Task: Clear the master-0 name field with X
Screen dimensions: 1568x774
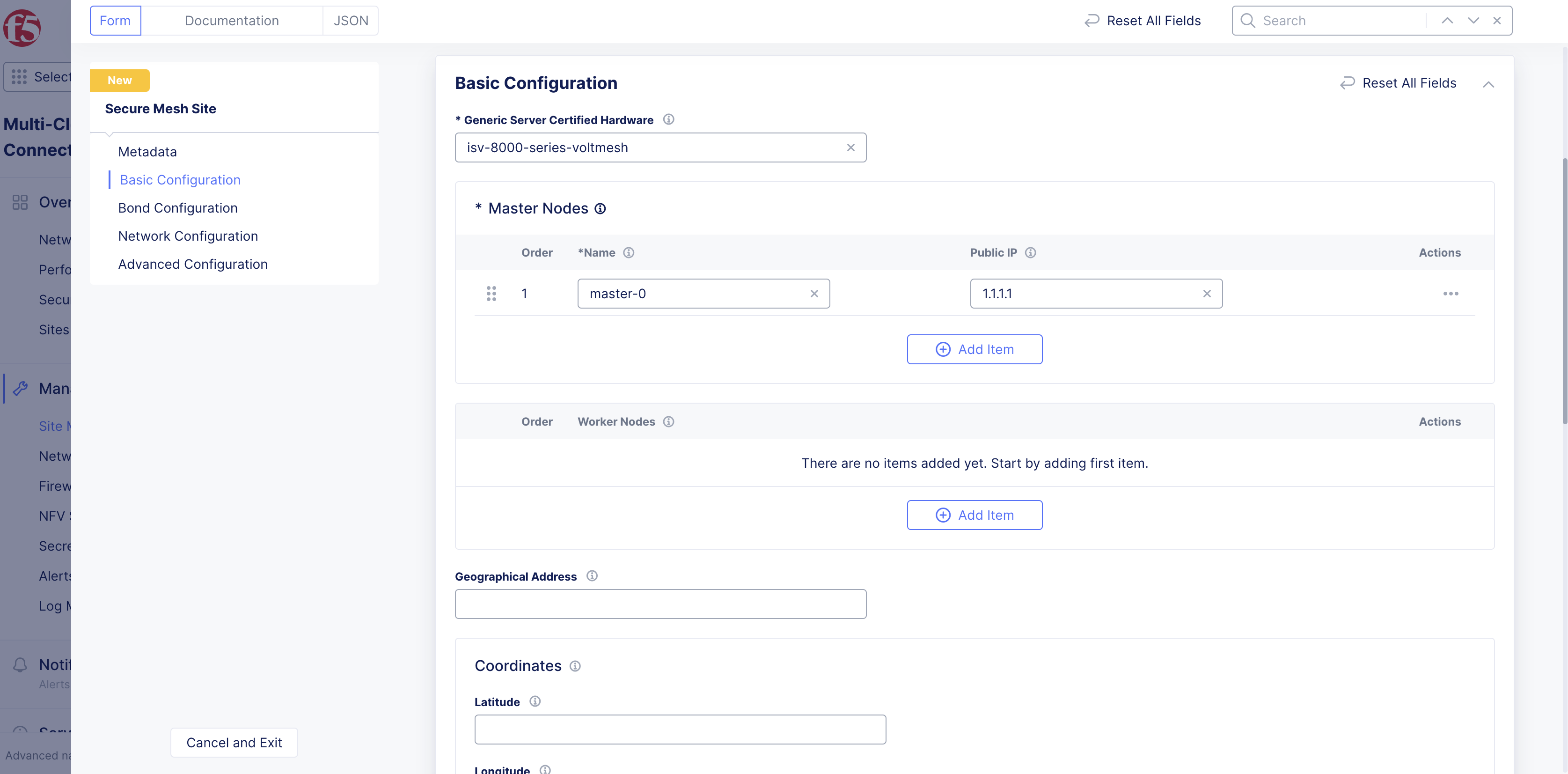Action: click(x=814, y=294)
